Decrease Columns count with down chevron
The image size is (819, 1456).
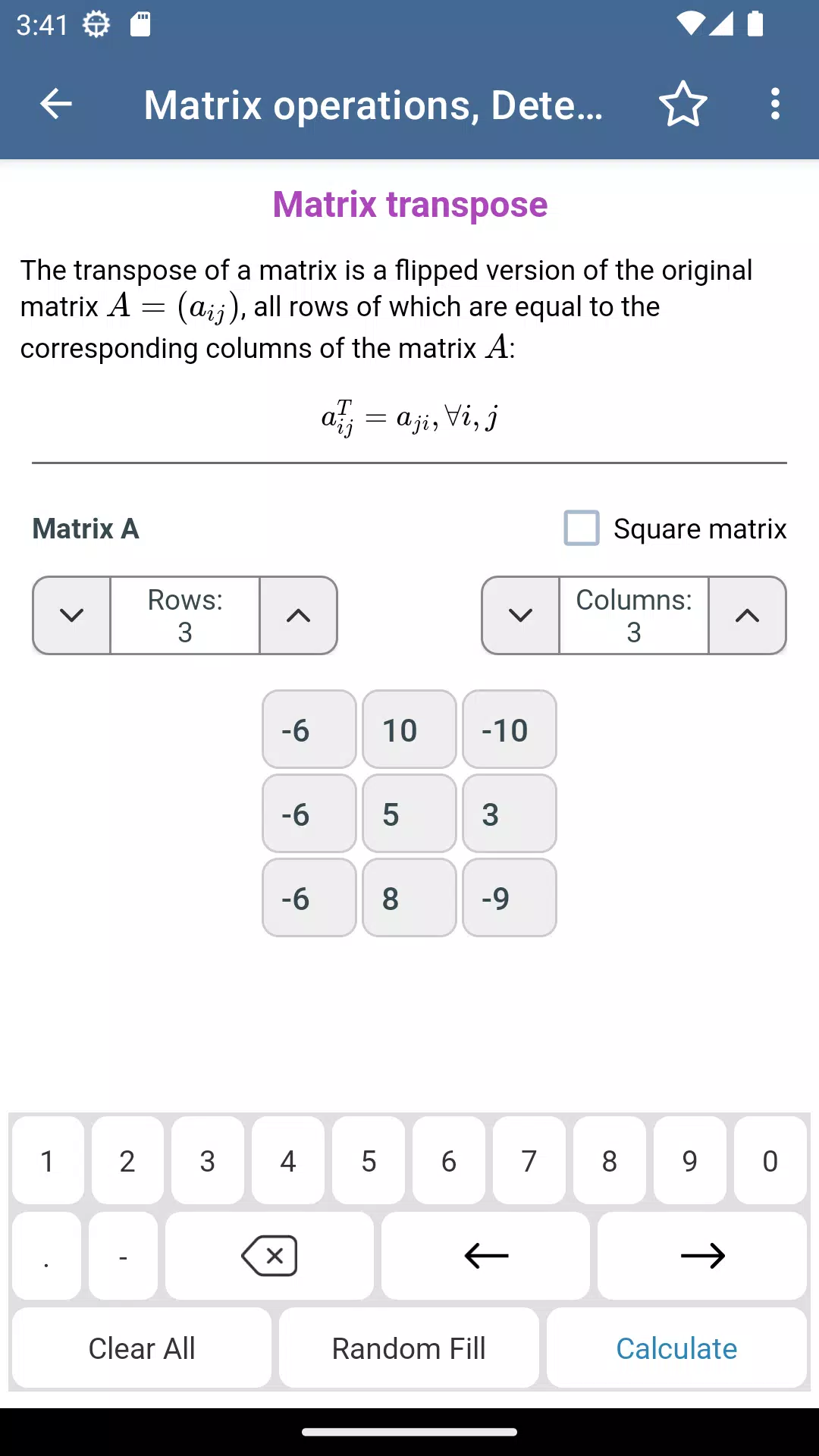point(520,615)
